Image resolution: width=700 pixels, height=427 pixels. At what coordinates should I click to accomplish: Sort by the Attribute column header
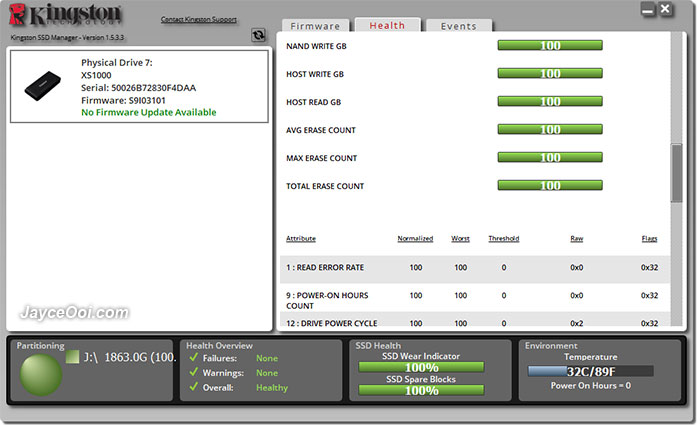tap(301, 239)
